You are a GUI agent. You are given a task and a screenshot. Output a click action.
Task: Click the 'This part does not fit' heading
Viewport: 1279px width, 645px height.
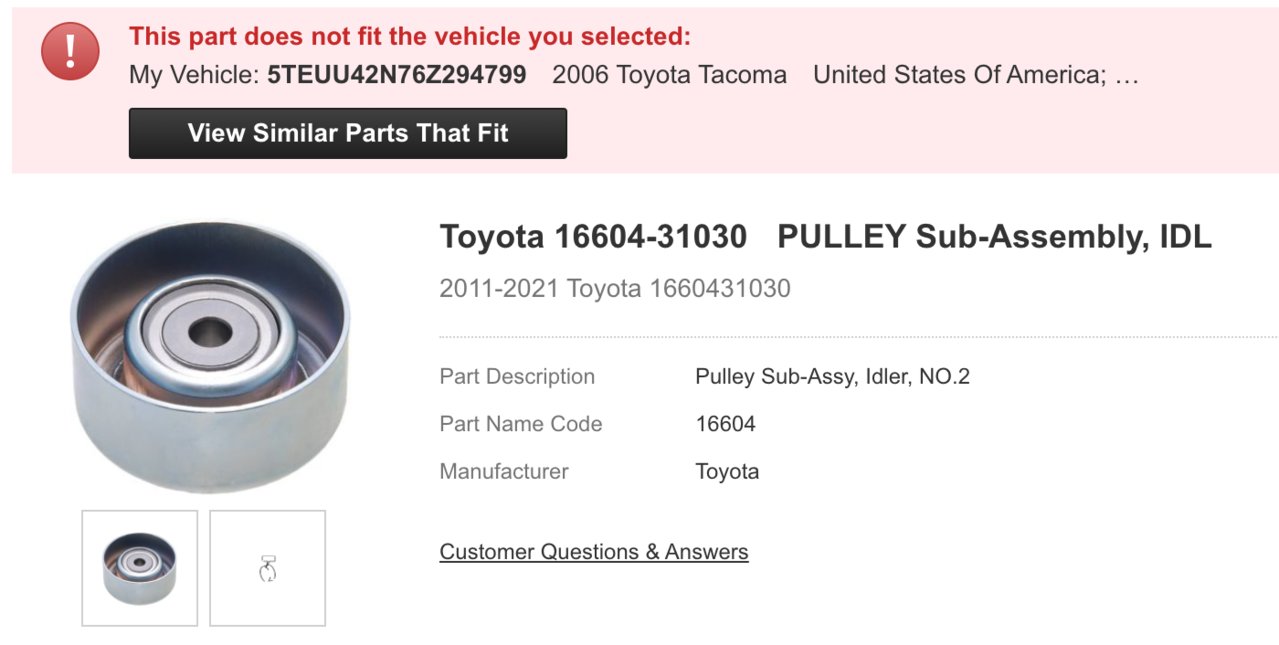tap(410, 37)
